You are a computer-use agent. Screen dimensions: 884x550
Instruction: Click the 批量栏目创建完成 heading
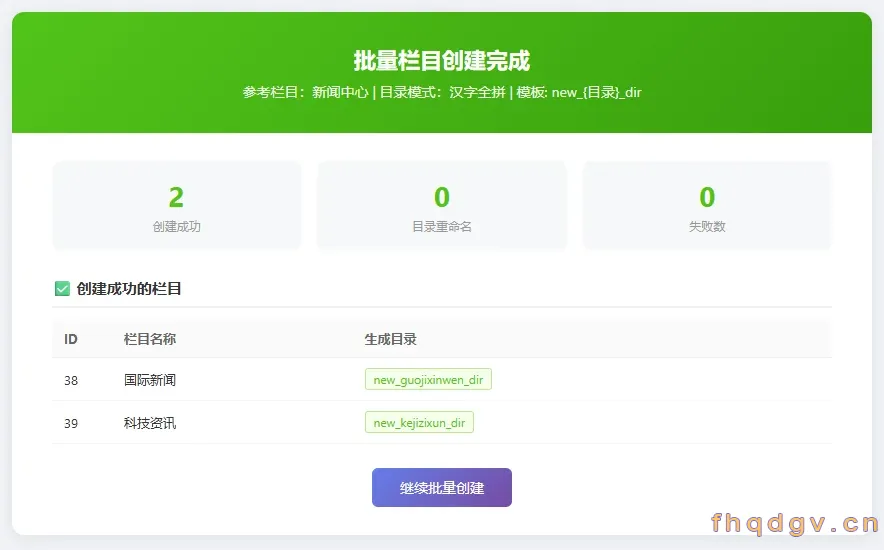pos(442,61)
